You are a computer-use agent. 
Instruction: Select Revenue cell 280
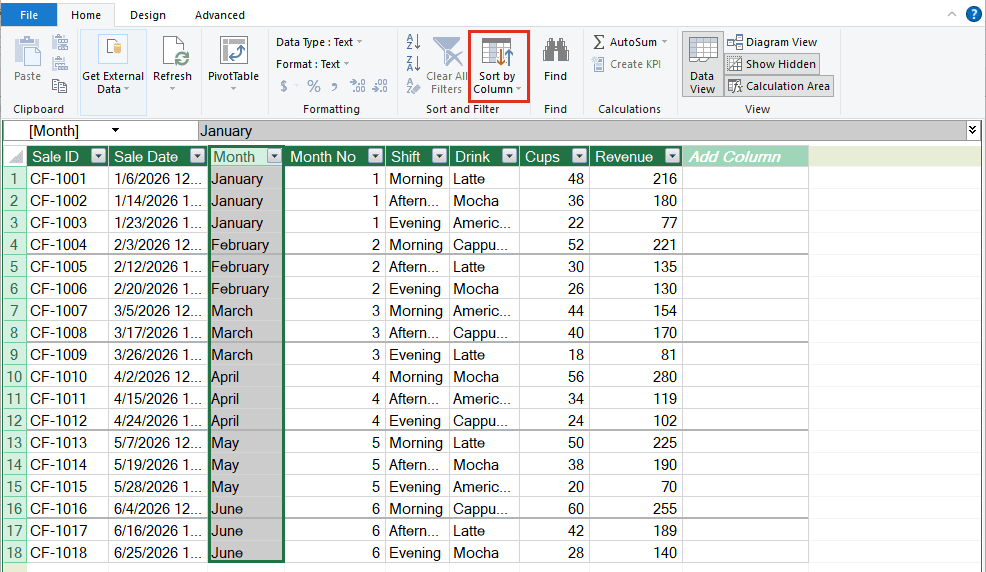(636, 377)
